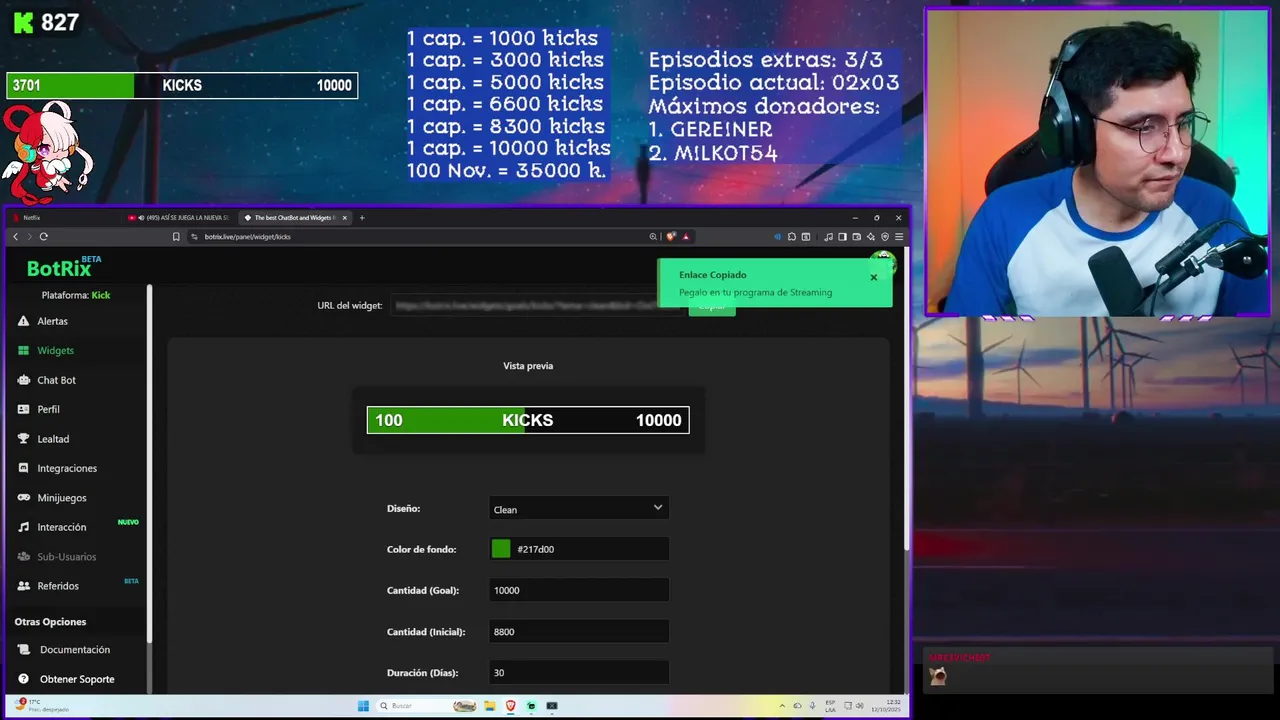The width and height of the screenshot is (1280, 720).
Task: Select the BotRix ChatBot and Widgets tab
Action: pos(296,217)
